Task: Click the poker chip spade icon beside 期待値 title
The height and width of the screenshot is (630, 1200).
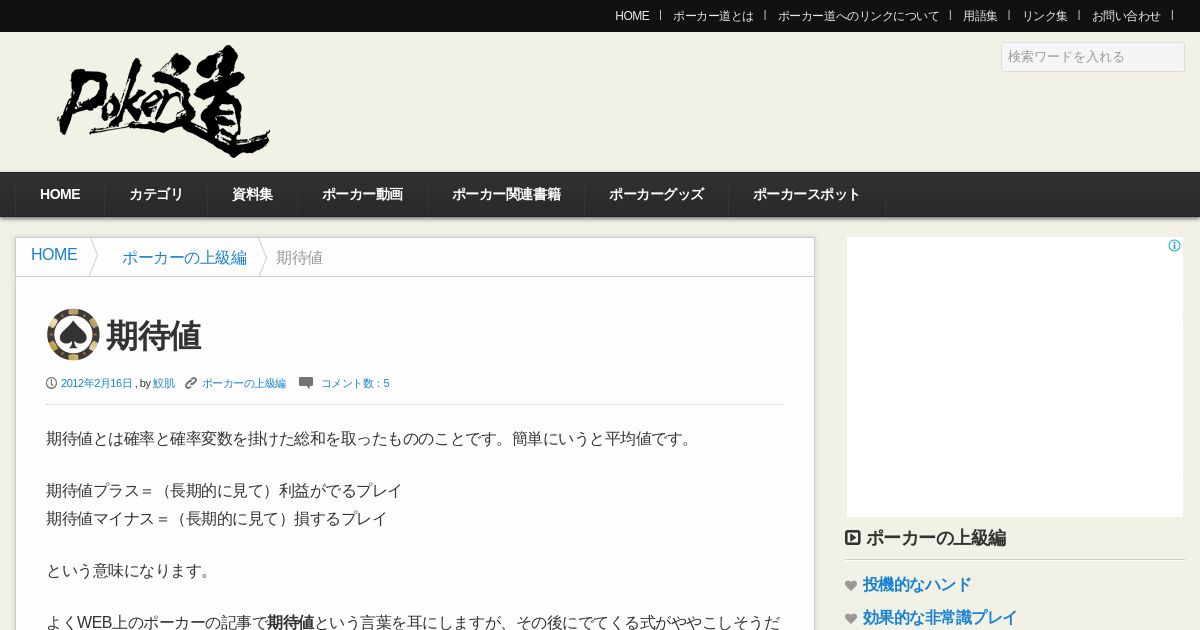Action: point(73,335)
